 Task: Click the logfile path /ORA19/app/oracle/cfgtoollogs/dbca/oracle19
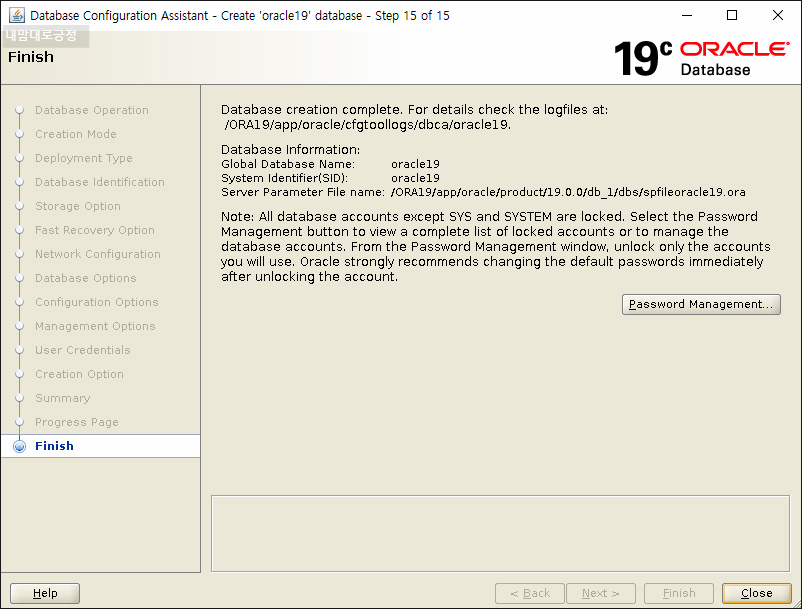tap(367, 124)
